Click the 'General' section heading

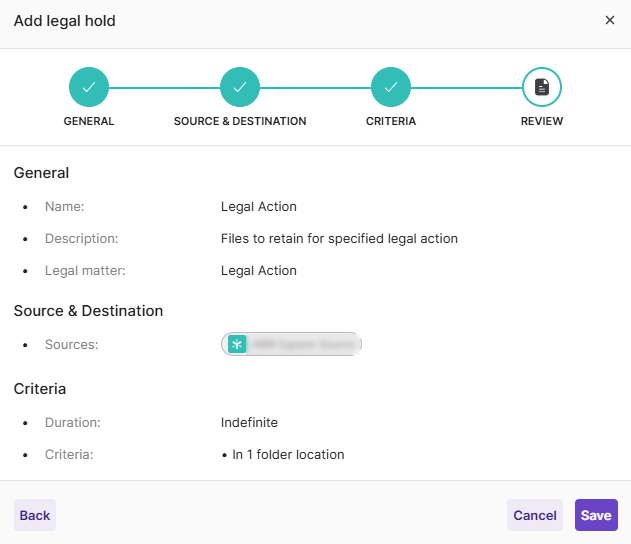pyautogui.click(x=41, y=173)
